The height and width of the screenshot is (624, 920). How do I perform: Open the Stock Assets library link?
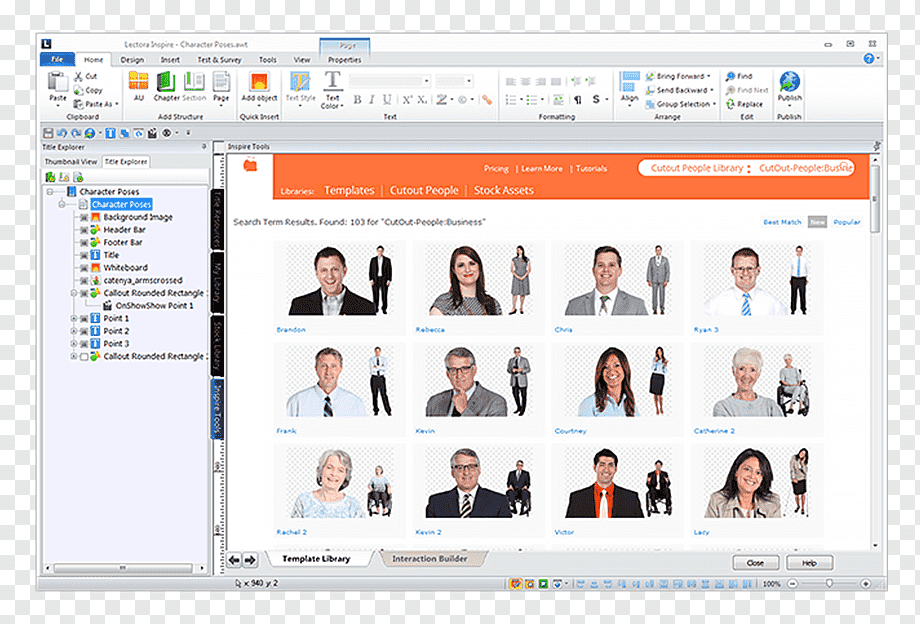pyautogui.click(x=503, y=190)
